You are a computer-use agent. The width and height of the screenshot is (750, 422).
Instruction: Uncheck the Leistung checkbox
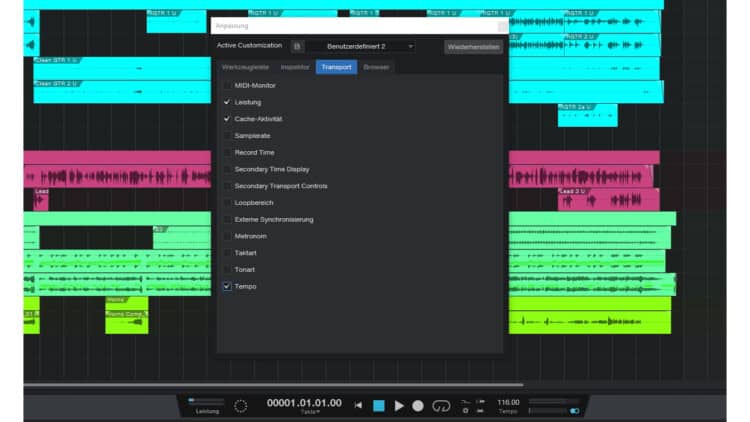click(x=227, y=102)
